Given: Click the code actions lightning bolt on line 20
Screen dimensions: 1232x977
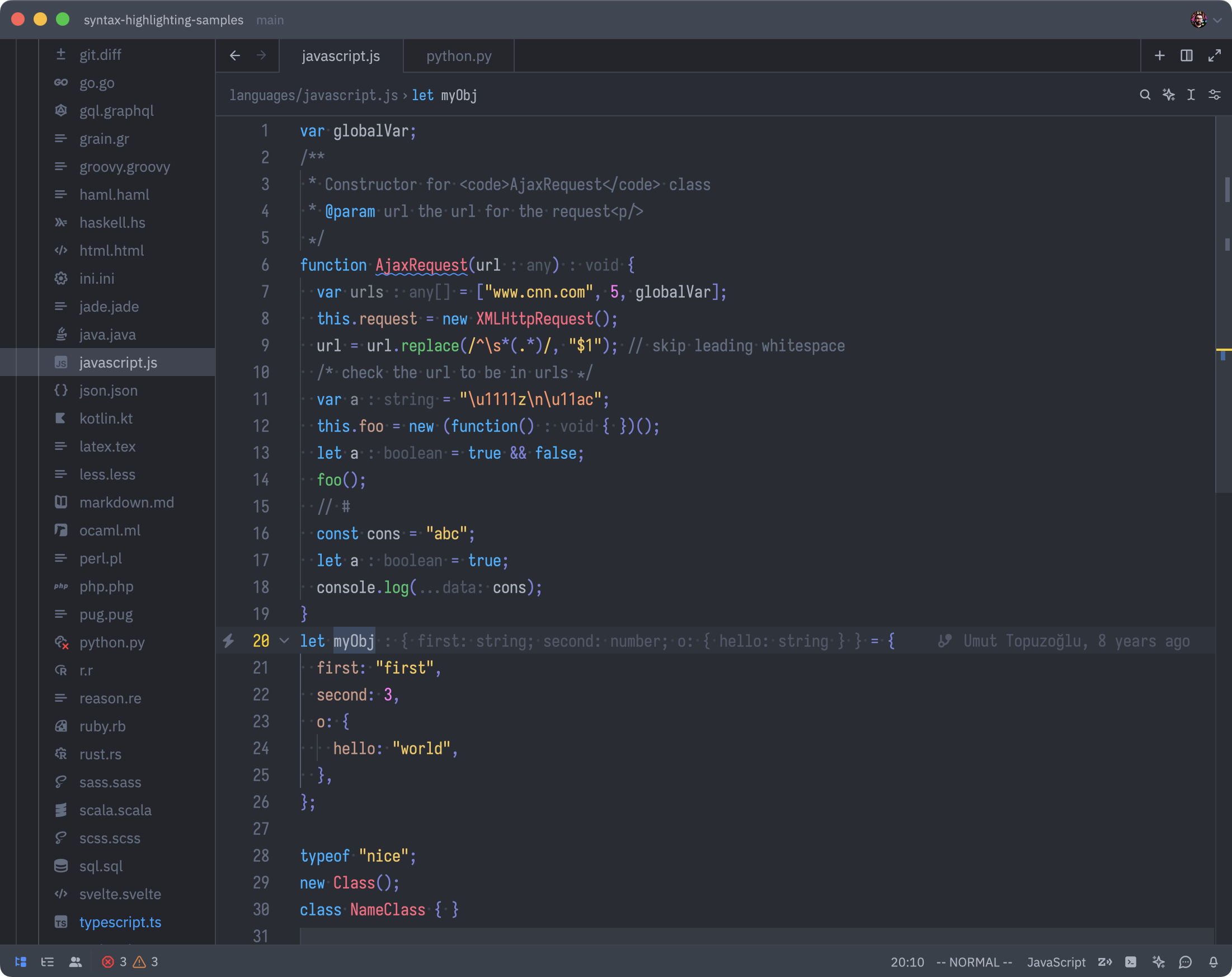Looking at the screenshot, I should point(229,641).
